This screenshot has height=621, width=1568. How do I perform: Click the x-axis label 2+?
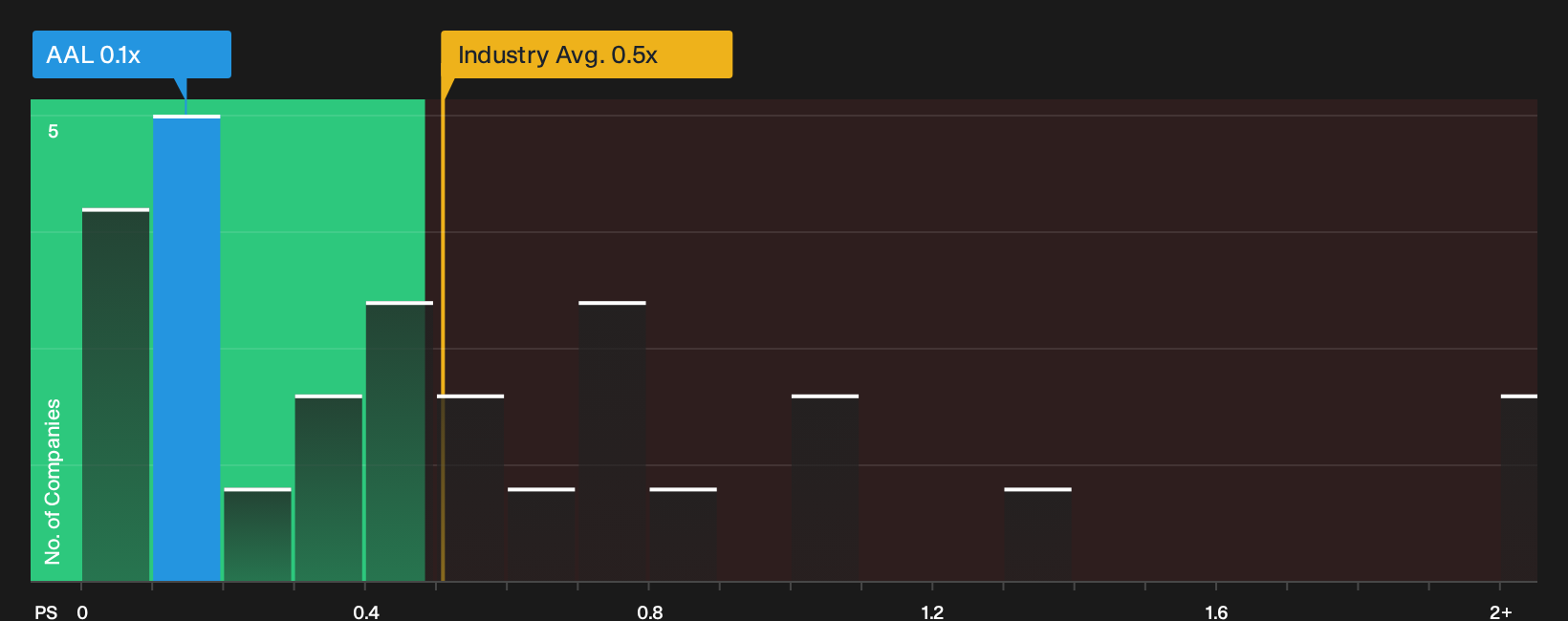tap(1501, 612)
